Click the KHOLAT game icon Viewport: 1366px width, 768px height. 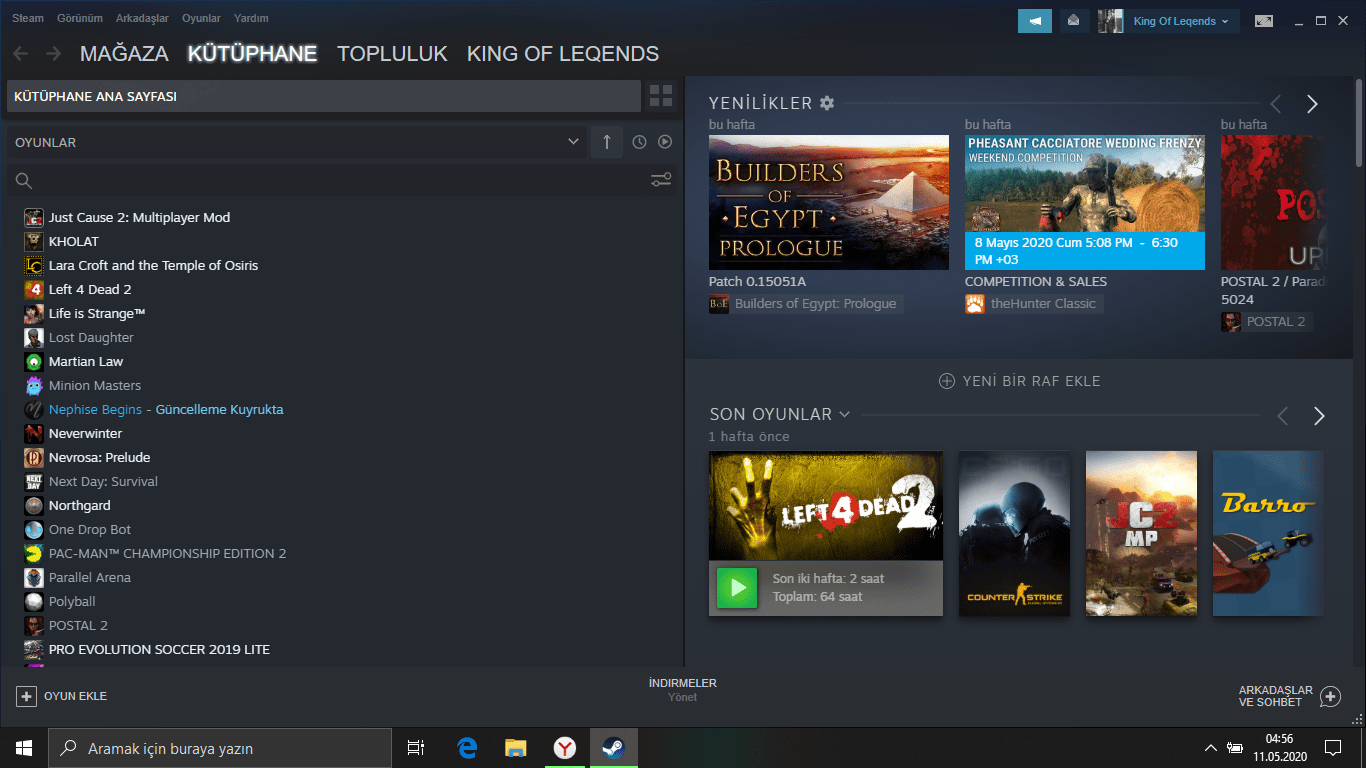click(34, 241)
